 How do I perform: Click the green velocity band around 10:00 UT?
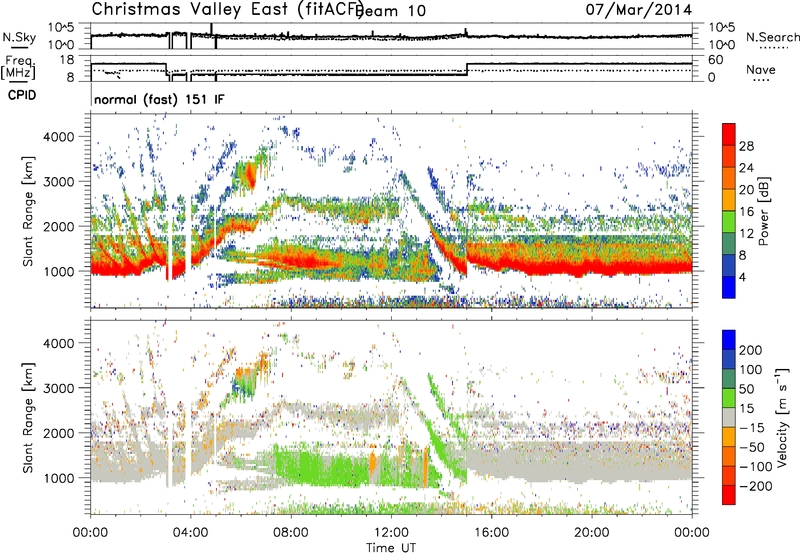[x=327, y=467]
